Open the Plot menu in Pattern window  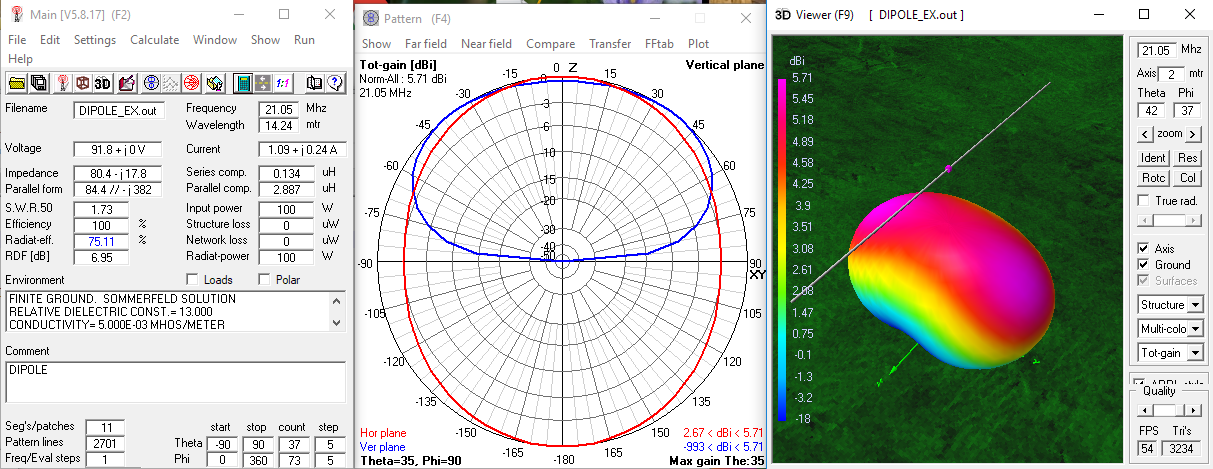pyautogui.click(x=698, y=44)
